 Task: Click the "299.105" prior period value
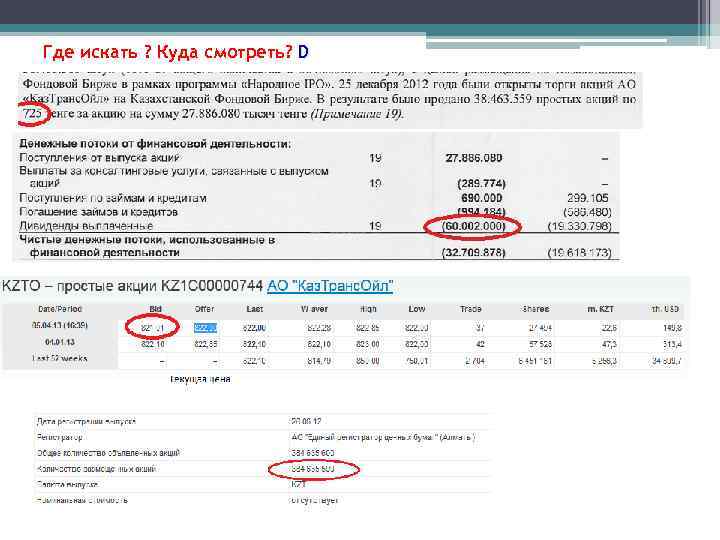(x=587, y=198)
